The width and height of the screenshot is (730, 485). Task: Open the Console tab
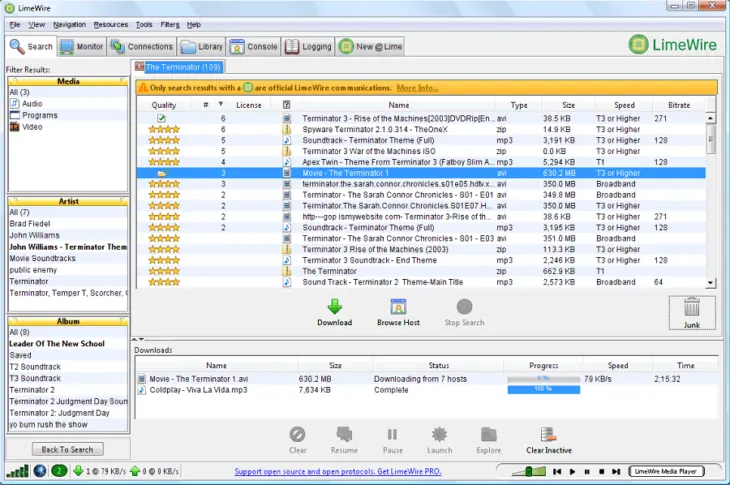coord(253,47)
